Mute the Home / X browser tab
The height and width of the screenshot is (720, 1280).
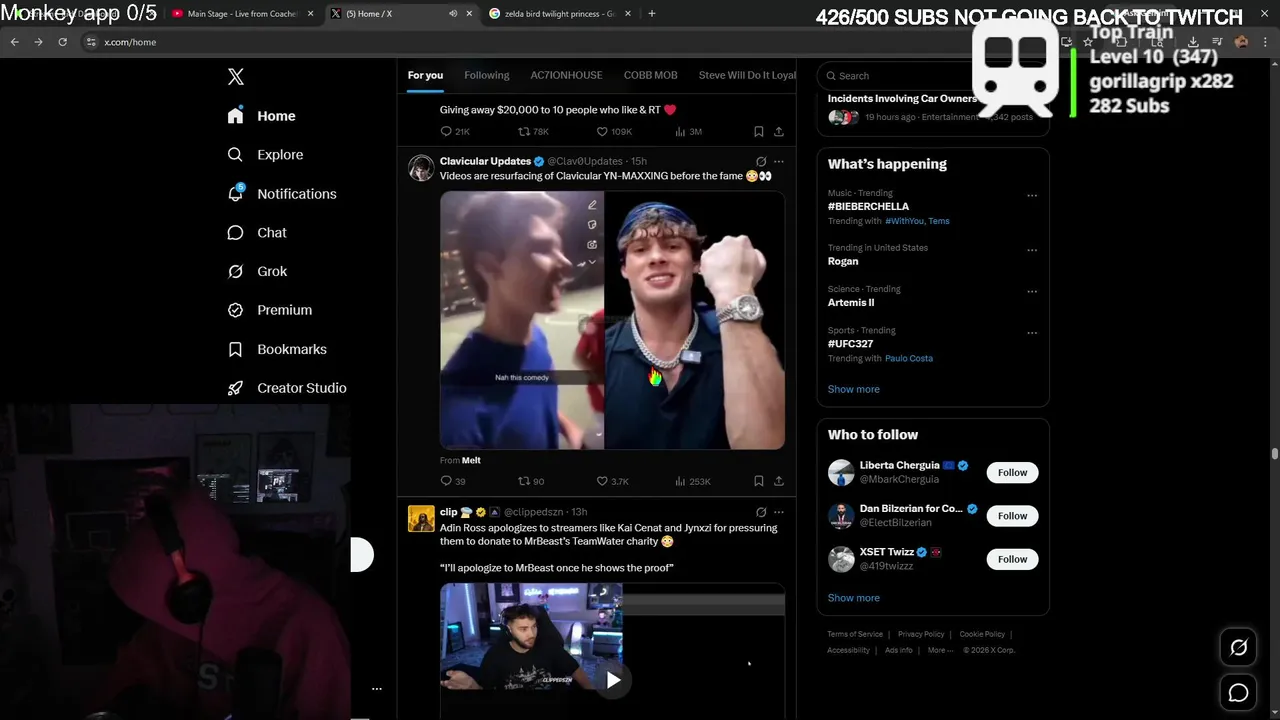[x=453, y=14]
